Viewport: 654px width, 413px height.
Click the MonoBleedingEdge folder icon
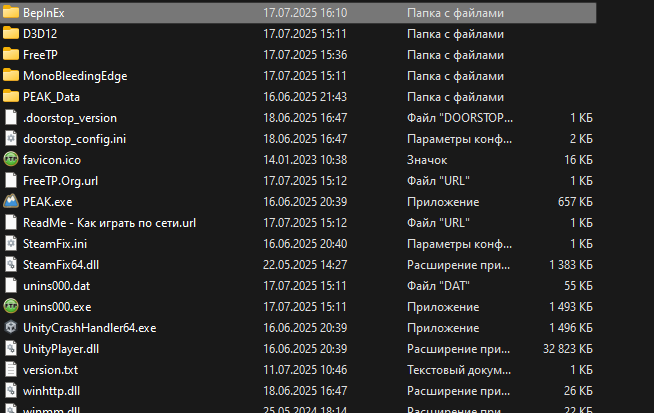click(11, 76)
